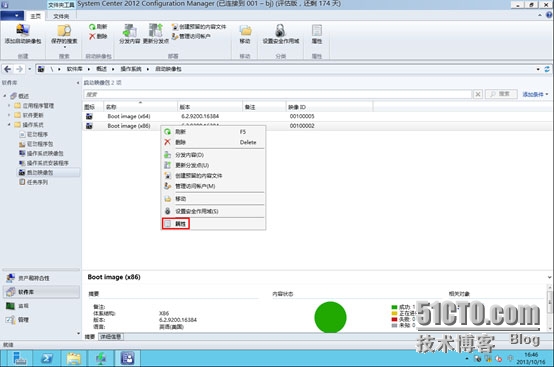Choose Distribute Content (D) in context menu
Viewport: 554px width, 367px height.
[x=213, y=155]
